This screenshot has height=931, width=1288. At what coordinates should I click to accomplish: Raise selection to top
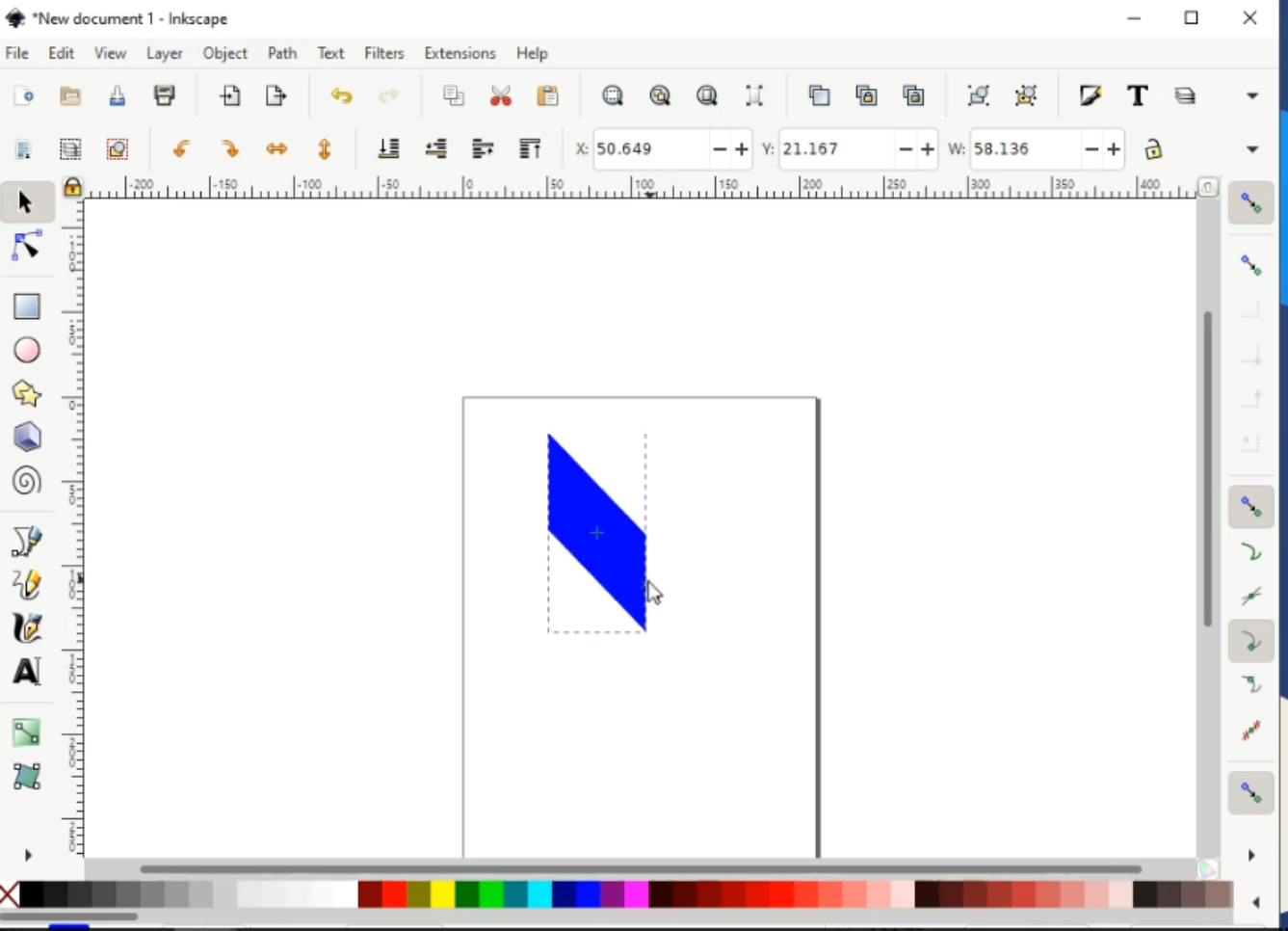click(530, 149)
